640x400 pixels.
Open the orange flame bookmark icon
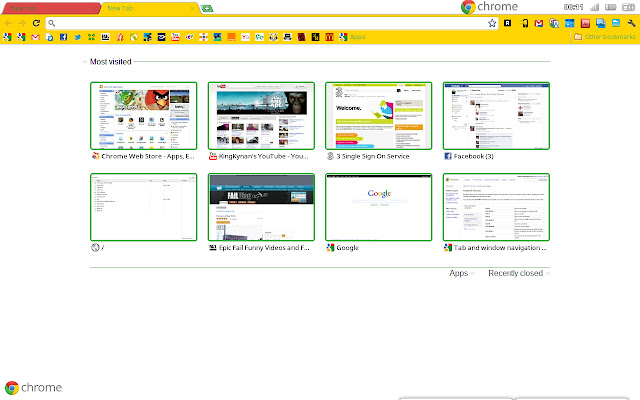(120, 37)
